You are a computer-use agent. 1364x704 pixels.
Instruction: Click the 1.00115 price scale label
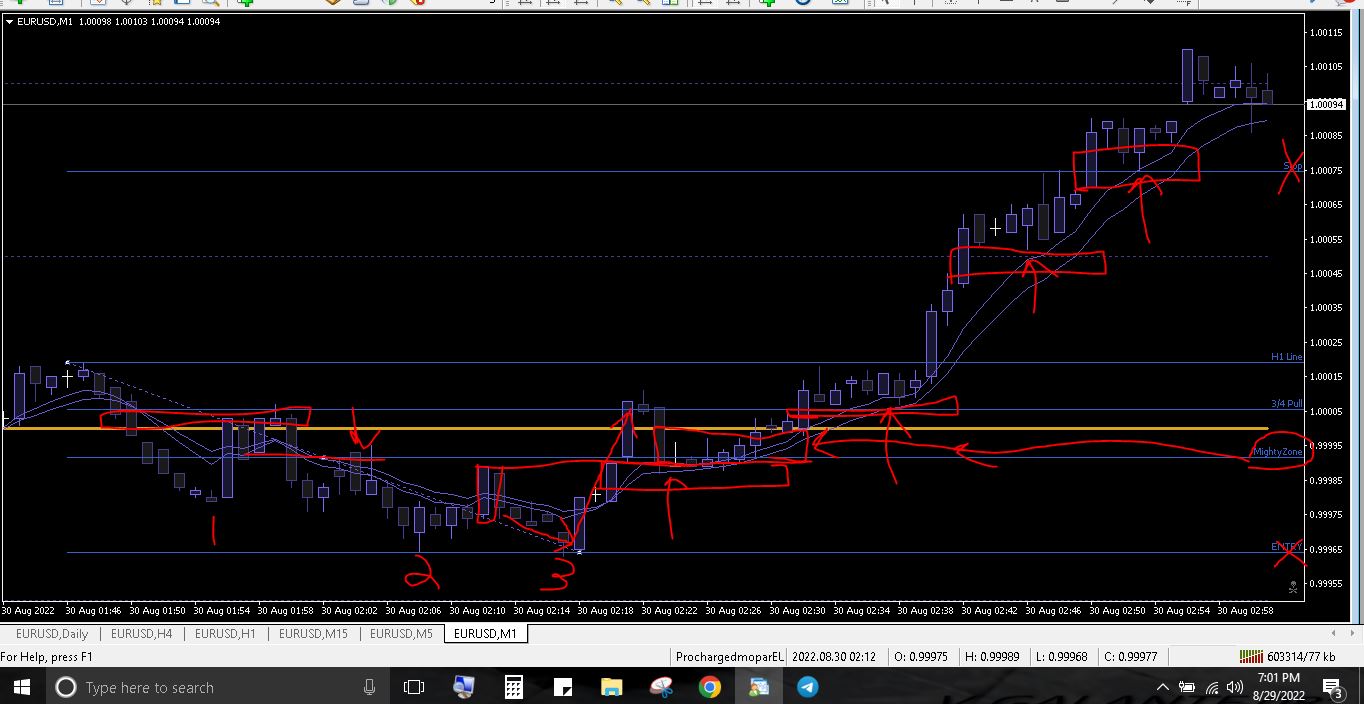[1325, 32]
